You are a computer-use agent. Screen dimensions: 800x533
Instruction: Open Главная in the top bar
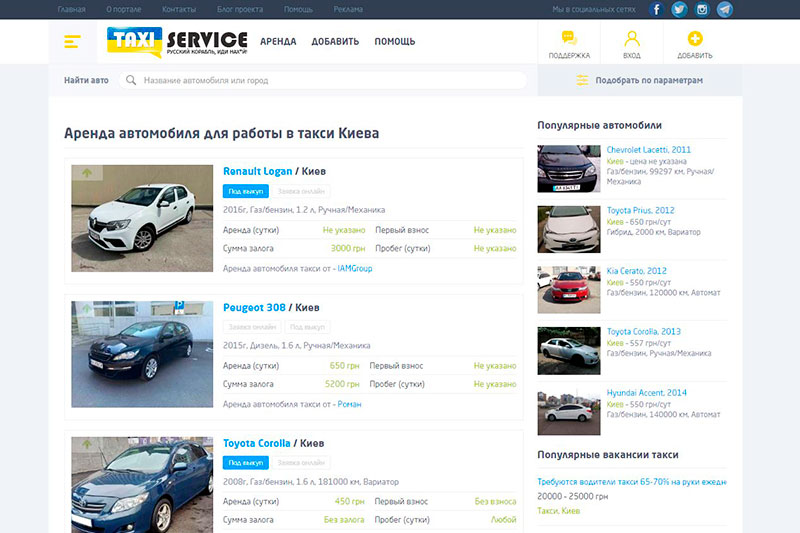click(x=71, y=9)
